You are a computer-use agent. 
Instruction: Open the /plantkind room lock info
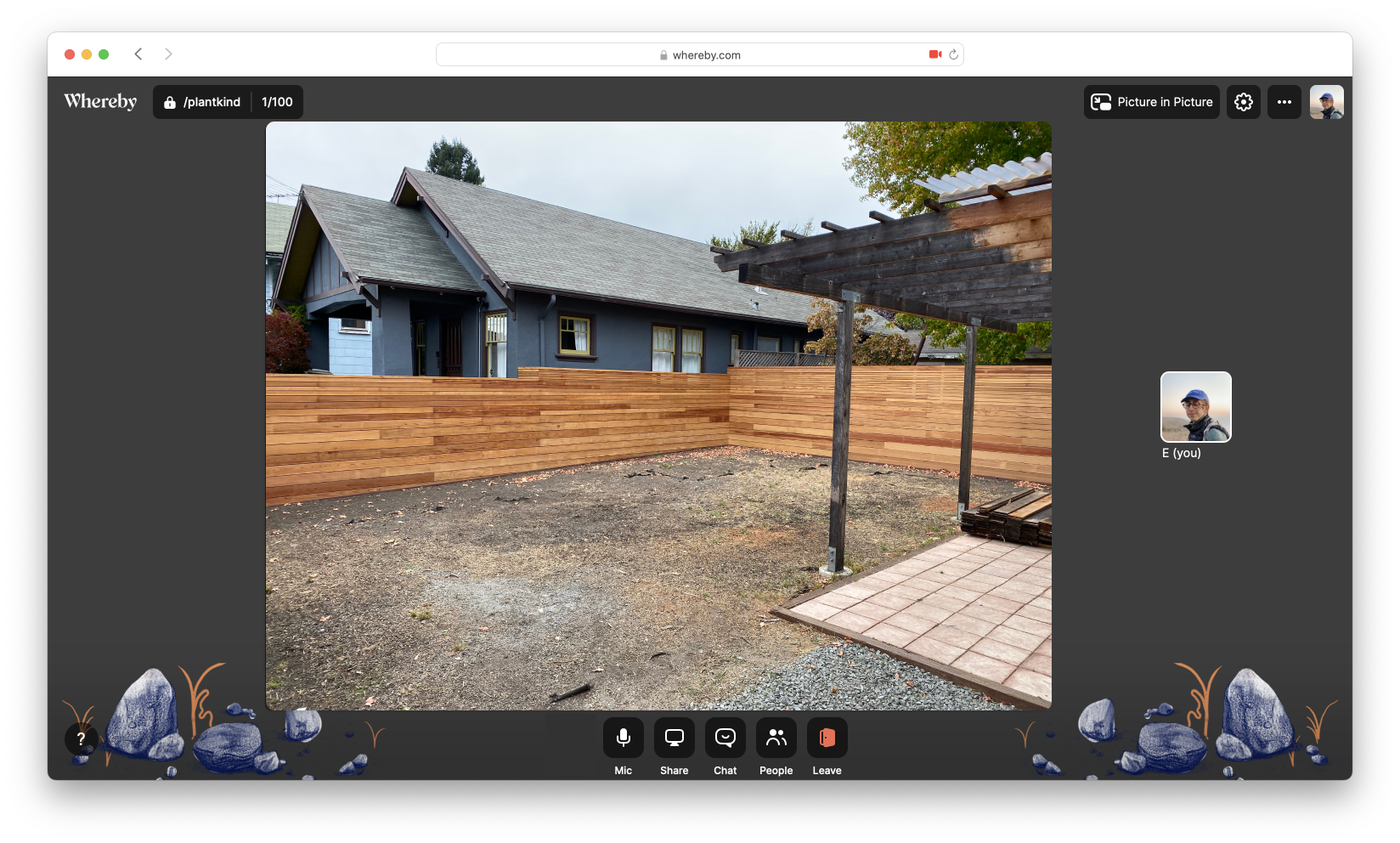coord(202,102)
